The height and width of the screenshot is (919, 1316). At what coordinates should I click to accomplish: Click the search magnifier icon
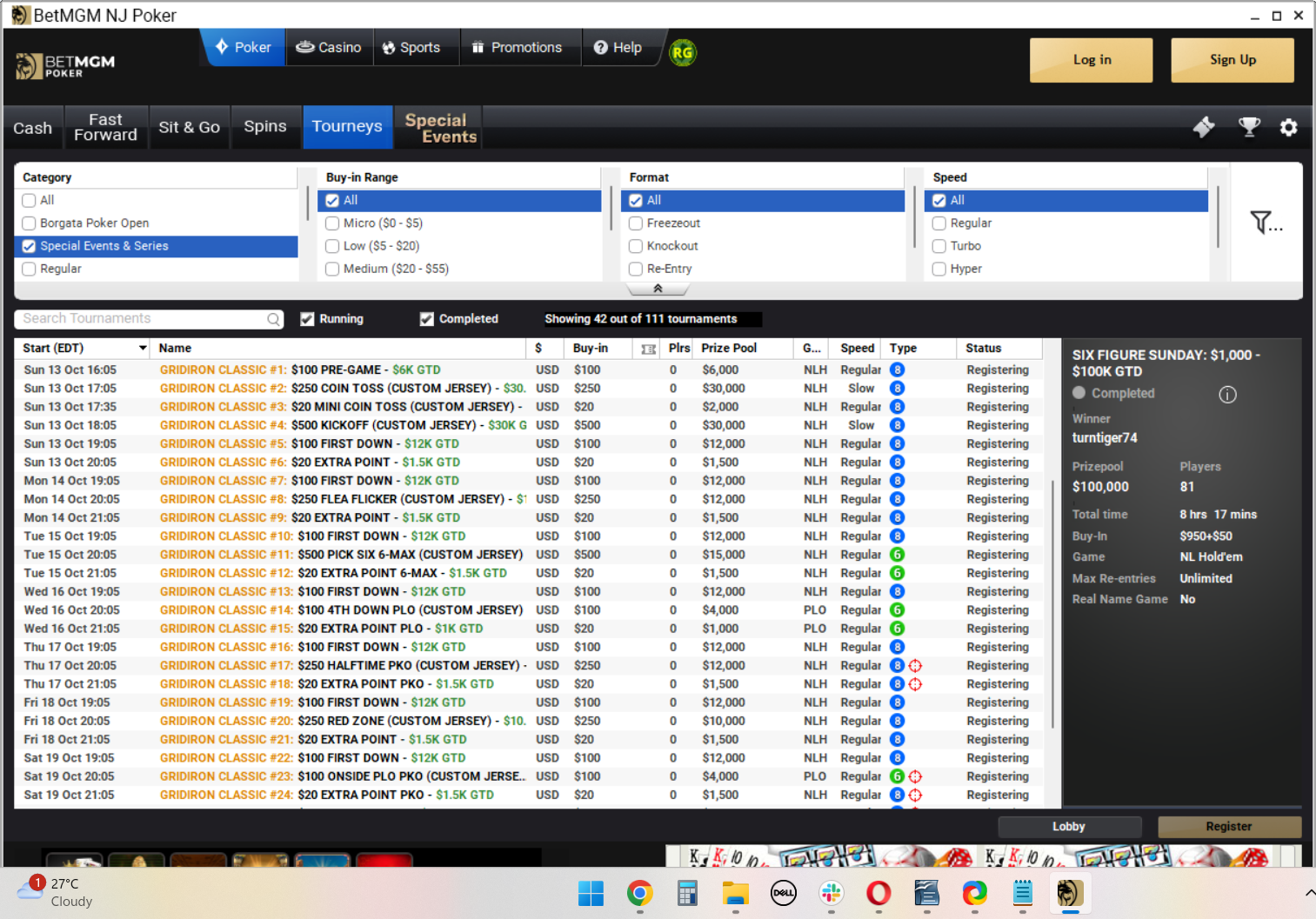[274, 319]
